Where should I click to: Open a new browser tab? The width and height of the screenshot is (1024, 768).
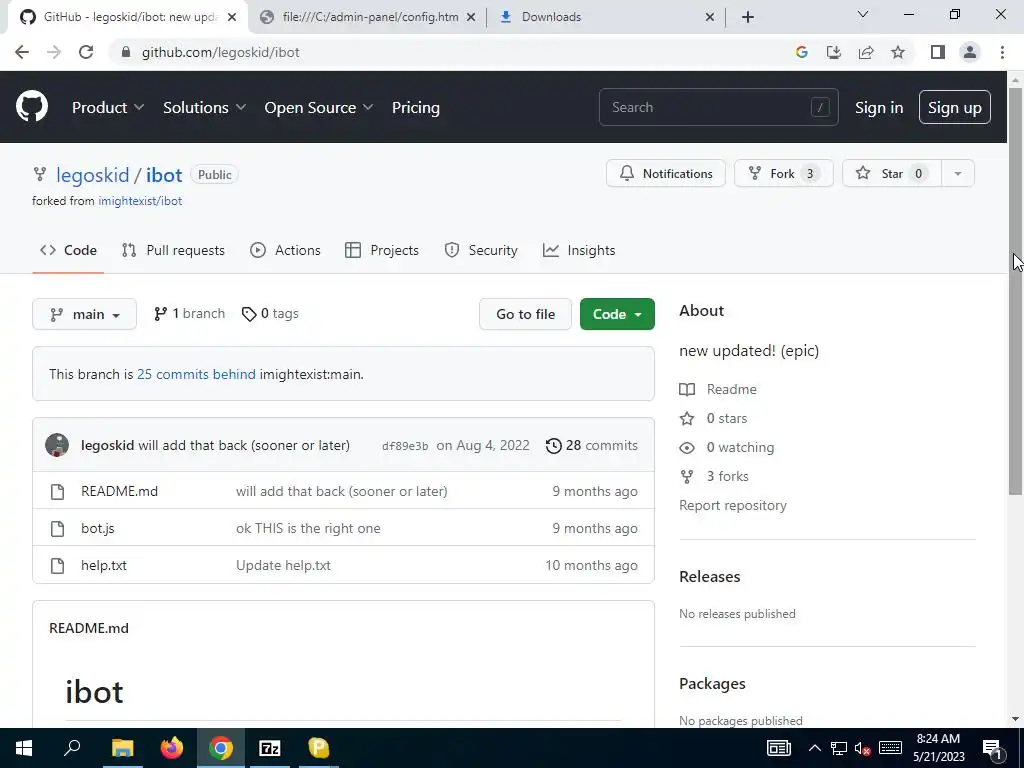point(748,17)
